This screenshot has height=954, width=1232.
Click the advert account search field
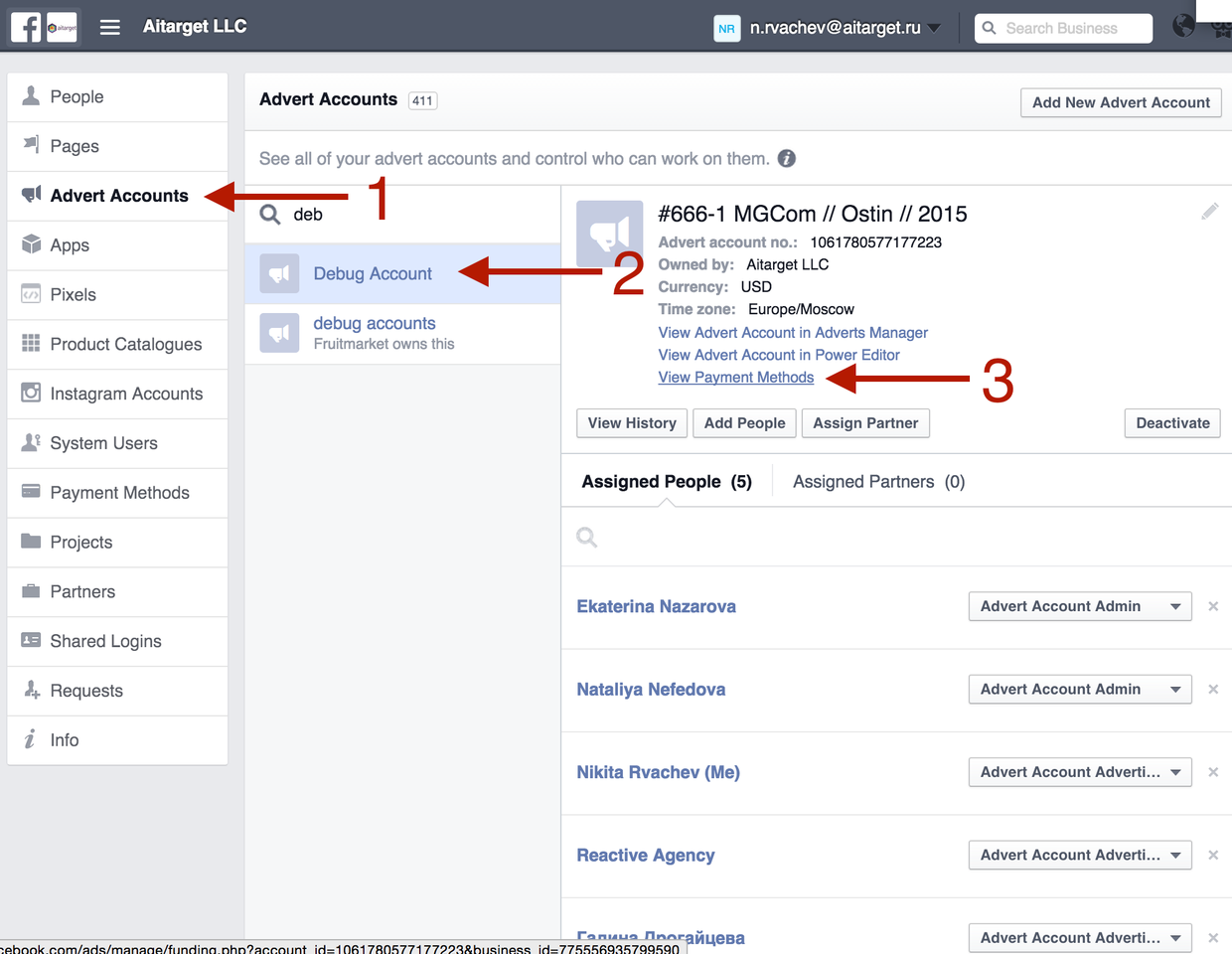coord(402,215)
